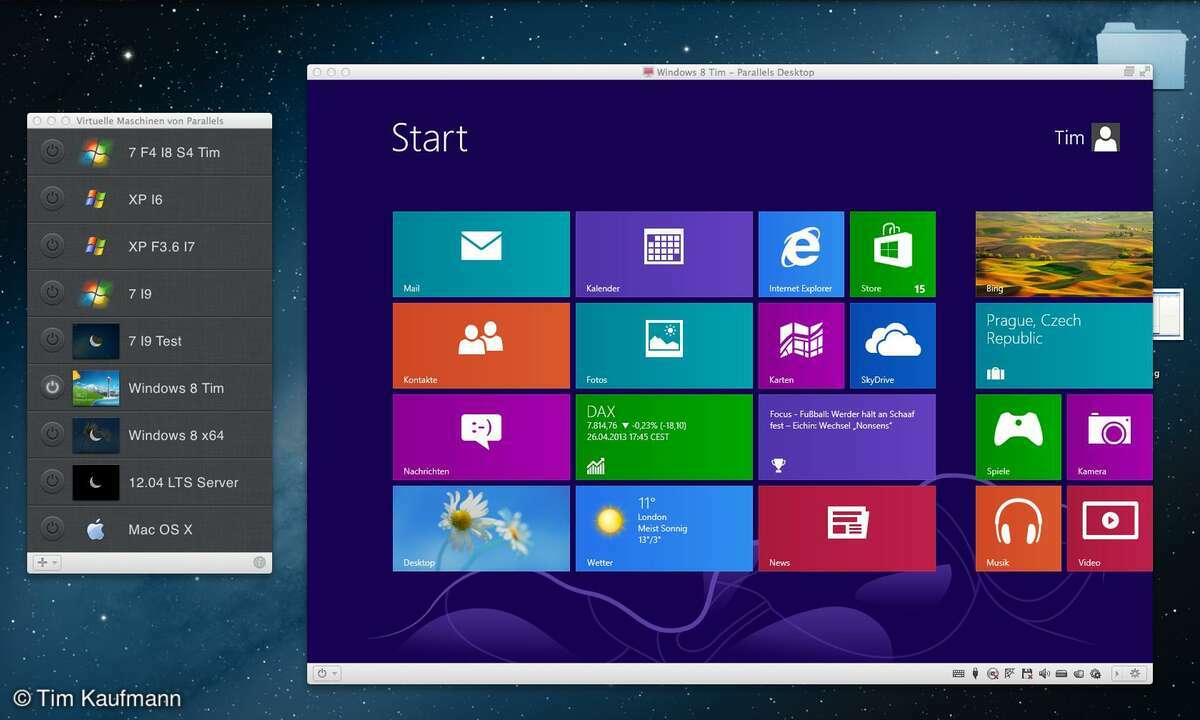Click the hard disk icon in status bar

click(x=1061, y=674)
